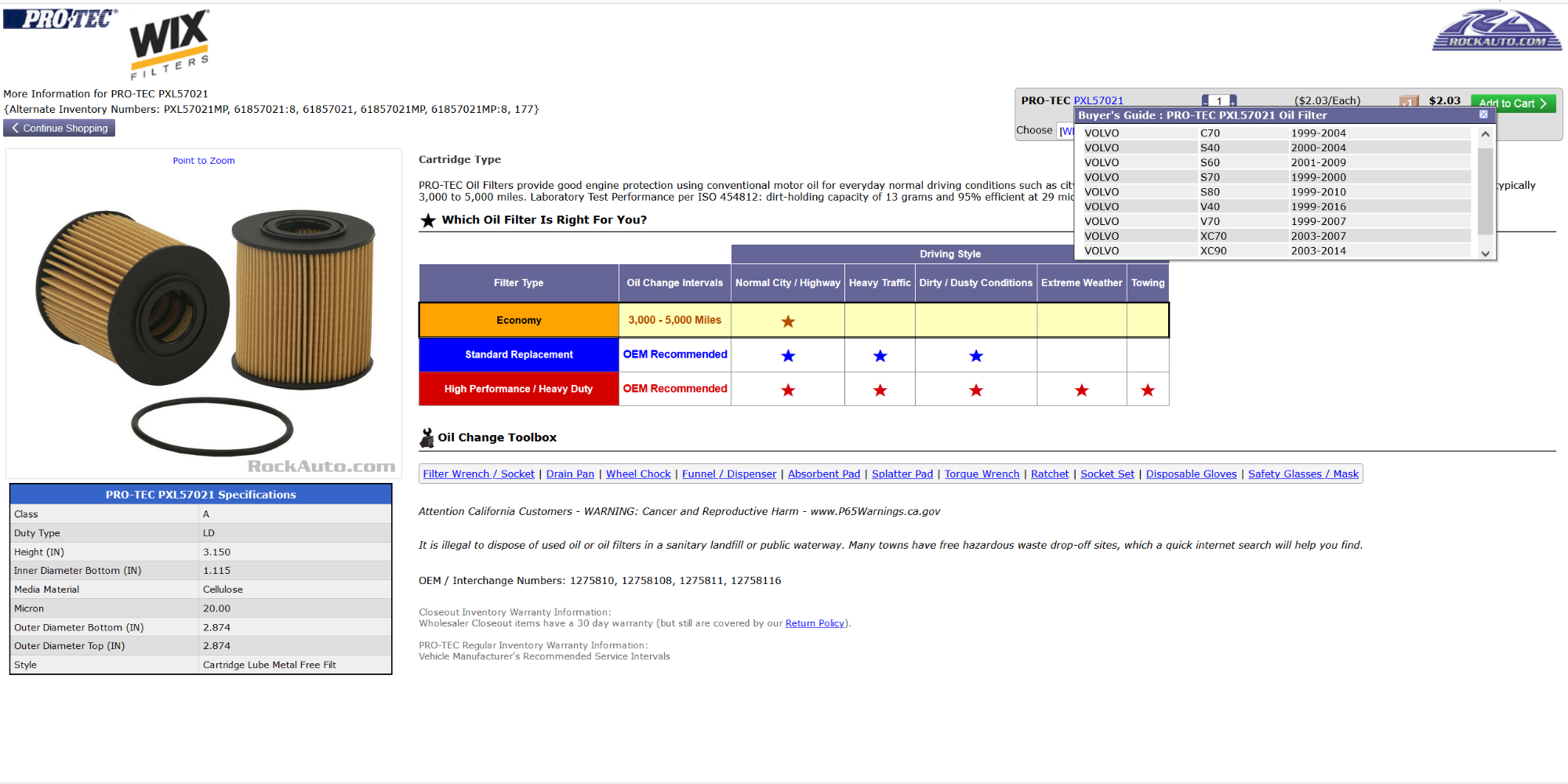Open the Filter Wrench / Socket link
This screenshot has height=784, width=1568.
(478, 474)
